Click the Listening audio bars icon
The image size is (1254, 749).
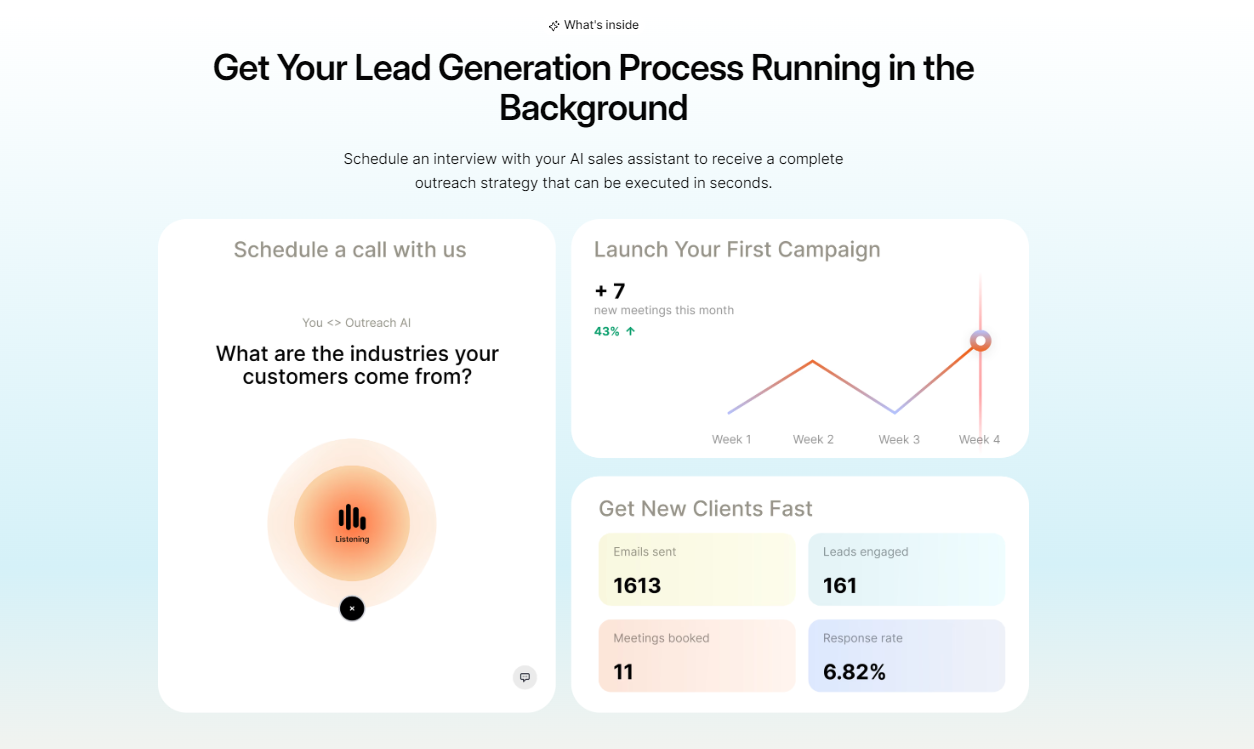point(352,517)
